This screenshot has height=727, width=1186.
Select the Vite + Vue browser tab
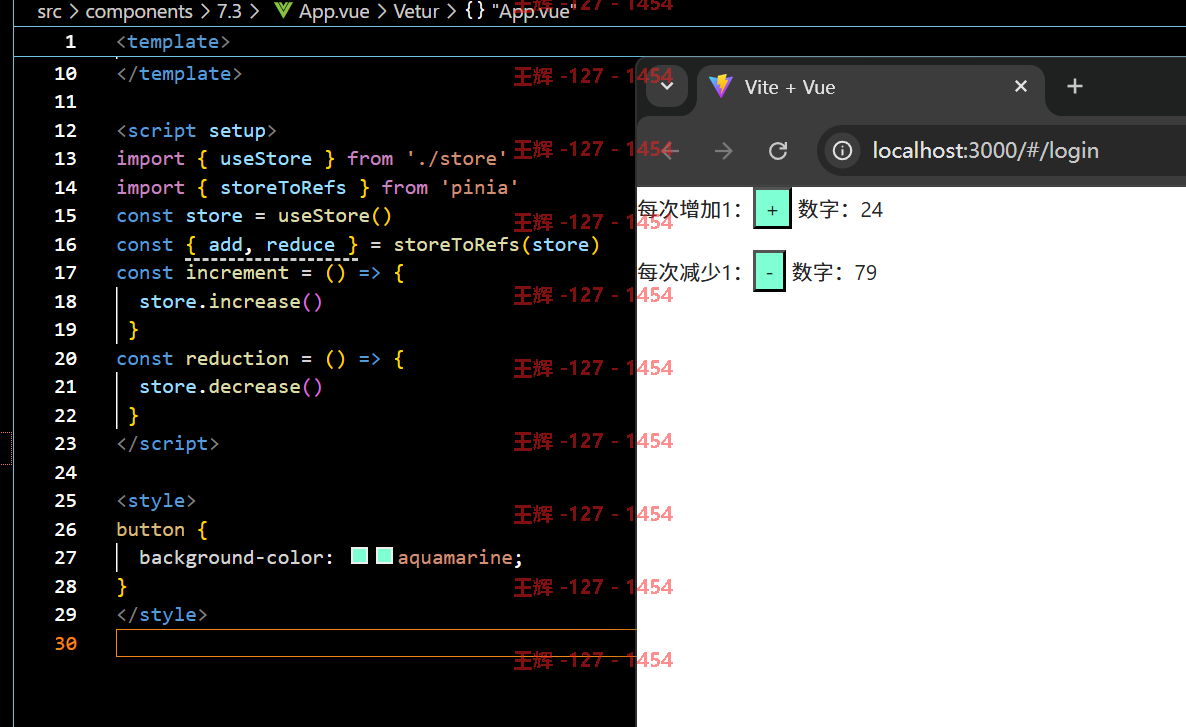(870, 88)
